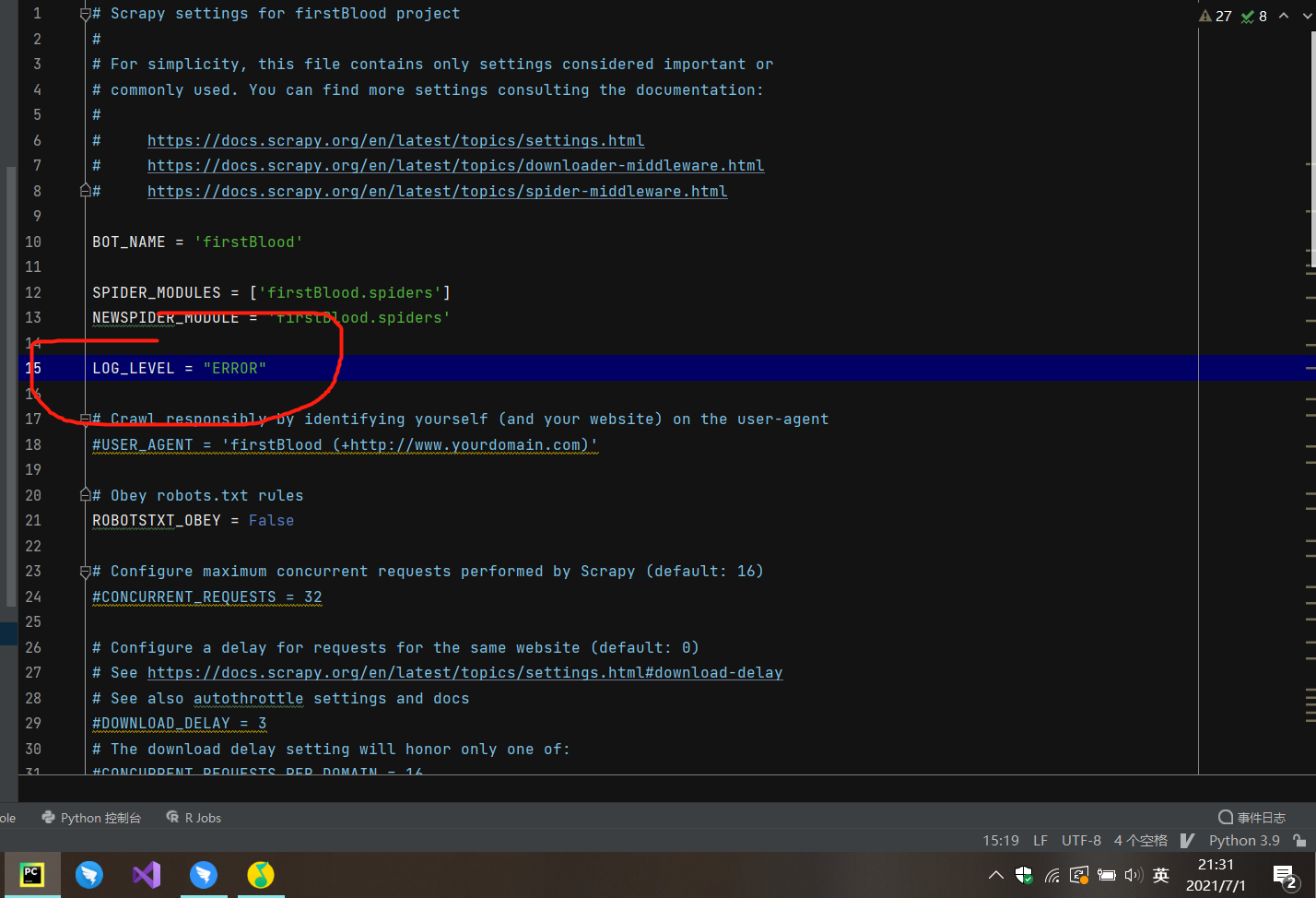Open the 4 个空格 indent settings
The width and height of the screenshot is (1316, 898).
pyautogui.click(x=1140, y=840)
